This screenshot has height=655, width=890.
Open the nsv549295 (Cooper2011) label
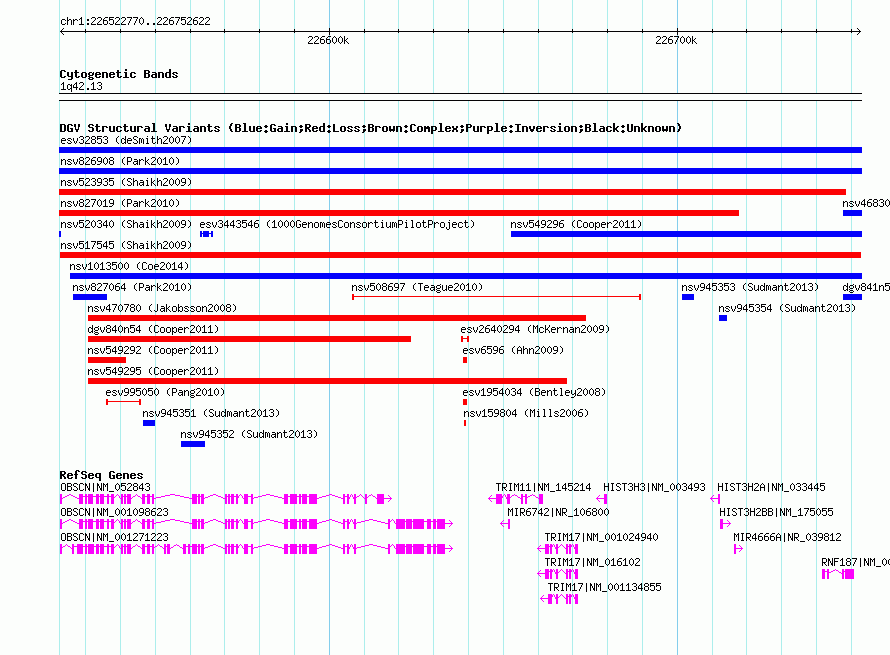click(x=153, y=371)
